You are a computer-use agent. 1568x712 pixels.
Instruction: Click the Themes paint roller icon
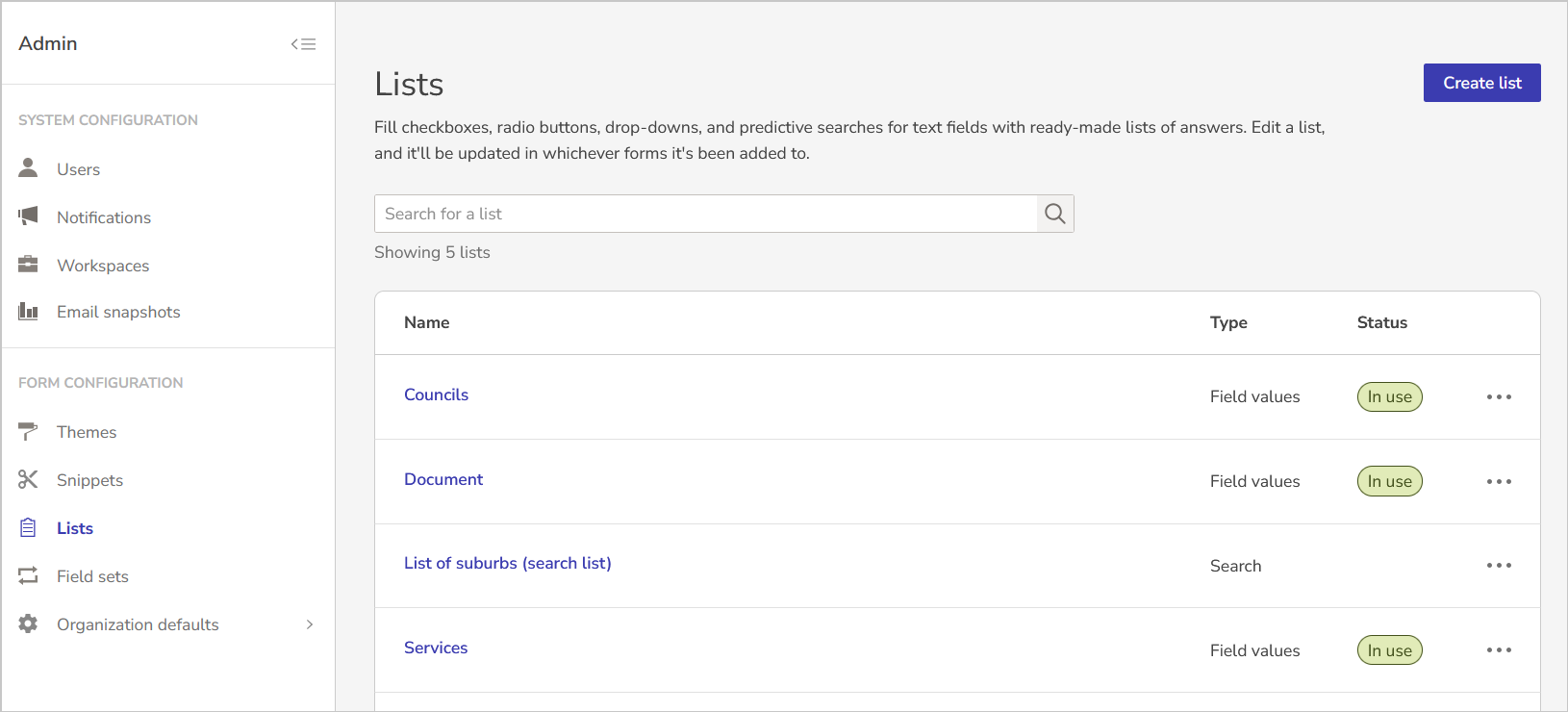pos(28,431)
